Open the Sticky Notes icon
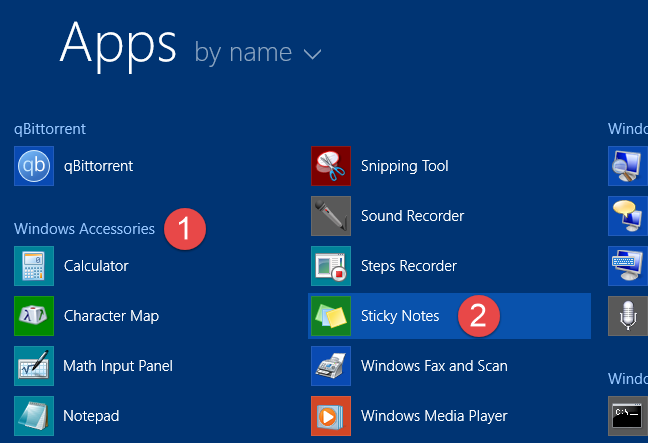Viewport: 648px width, 443px height. tap(331, 316)
